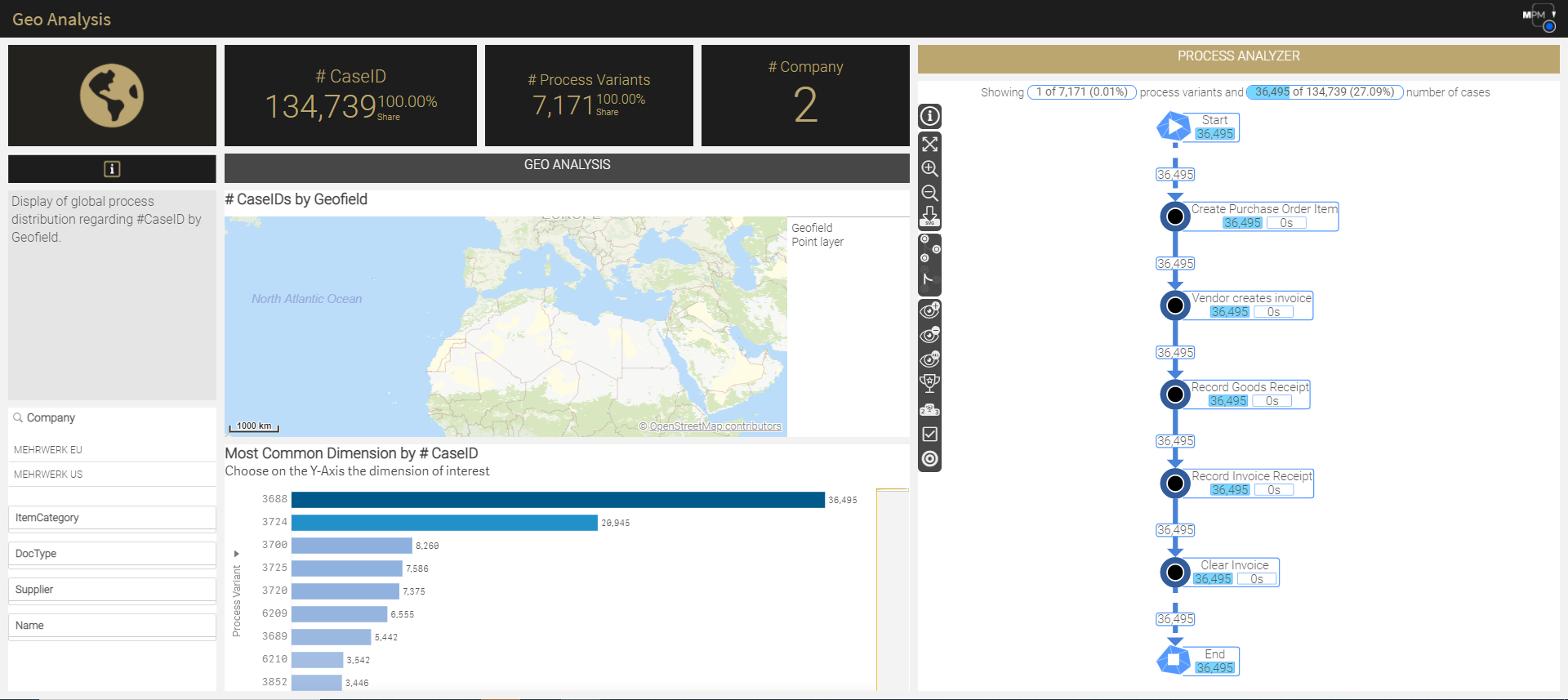The image size is (1568, 700).
Task: Click the Start node icon
Action: click(x=1174, y=127)
